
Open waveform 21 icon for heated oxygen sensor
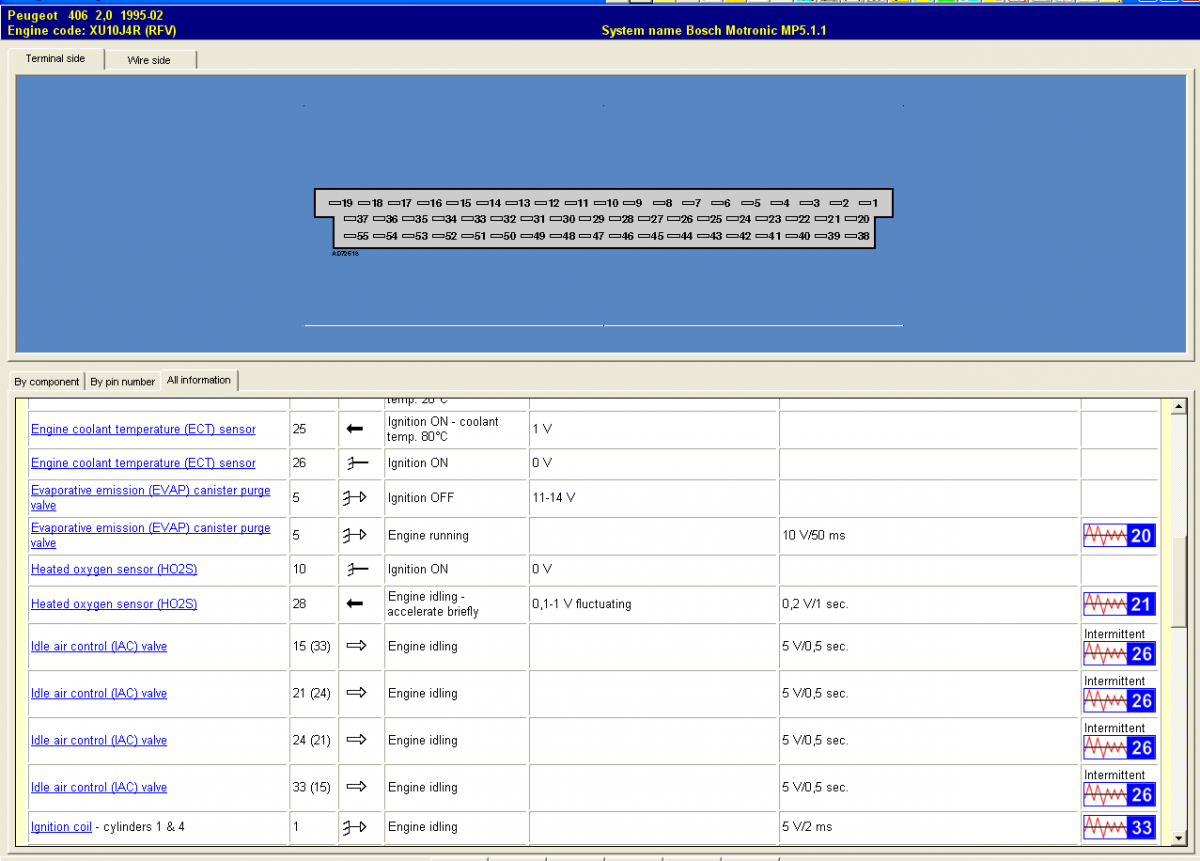pos(1119,604)
